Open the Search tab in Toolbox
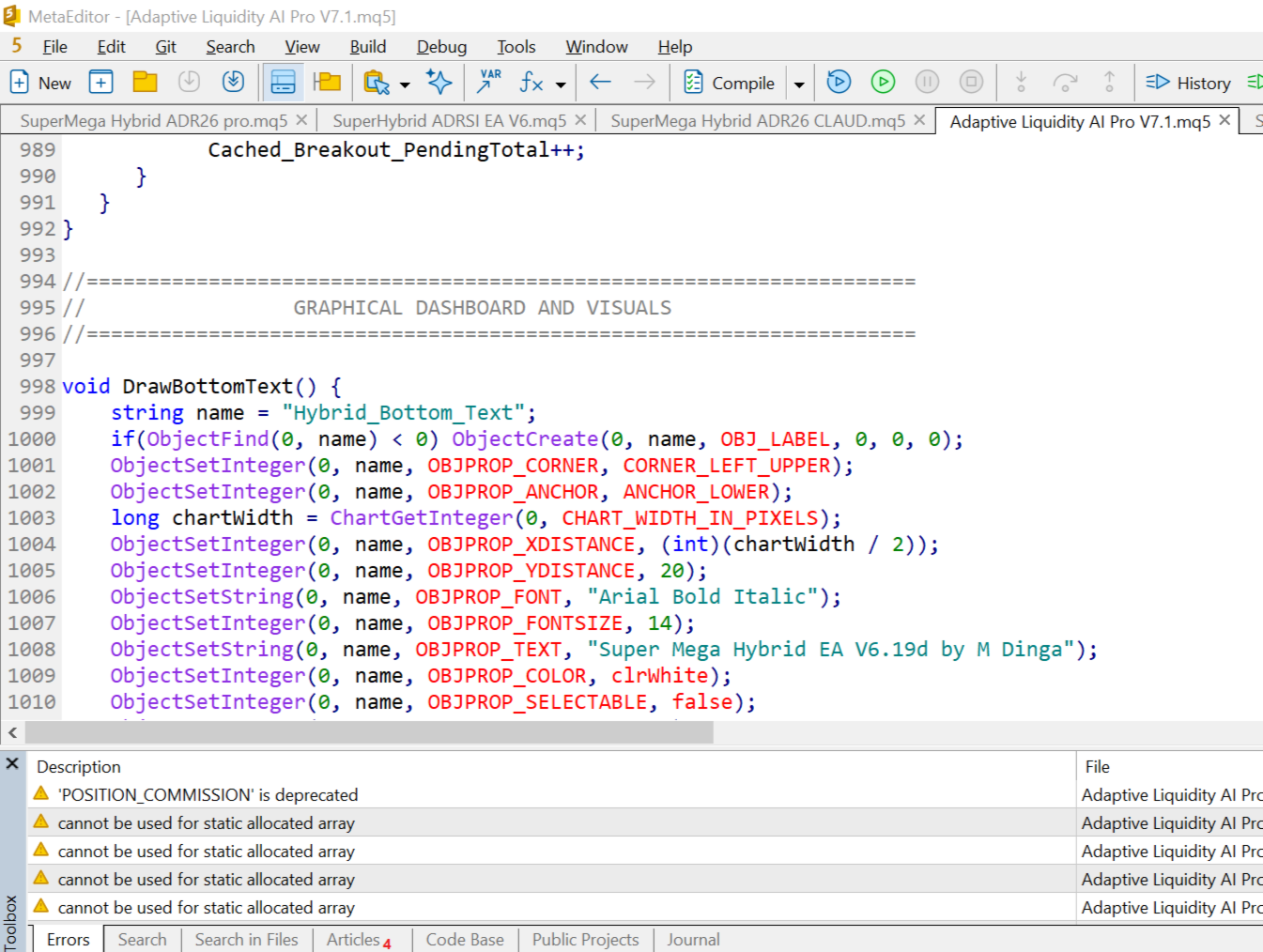Screen dimensions: 1263x952 coord(142,940)
